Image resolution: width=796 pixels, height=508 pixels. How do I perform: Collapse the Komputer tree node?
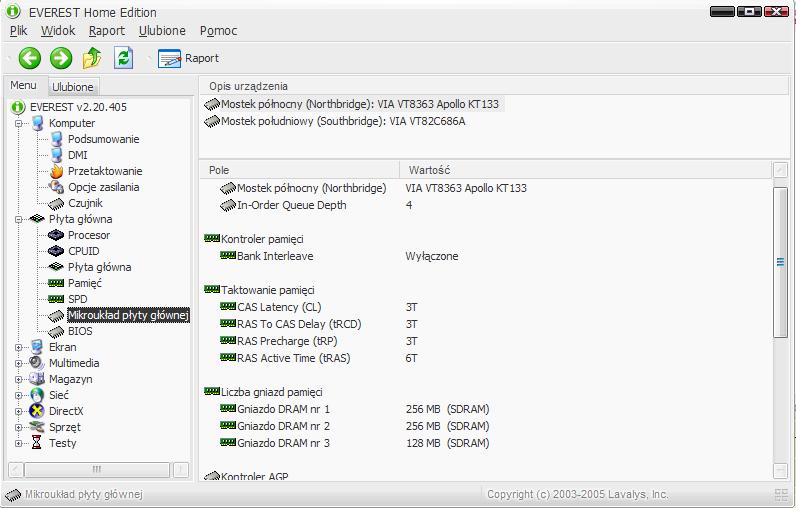(x=19, y=123)
